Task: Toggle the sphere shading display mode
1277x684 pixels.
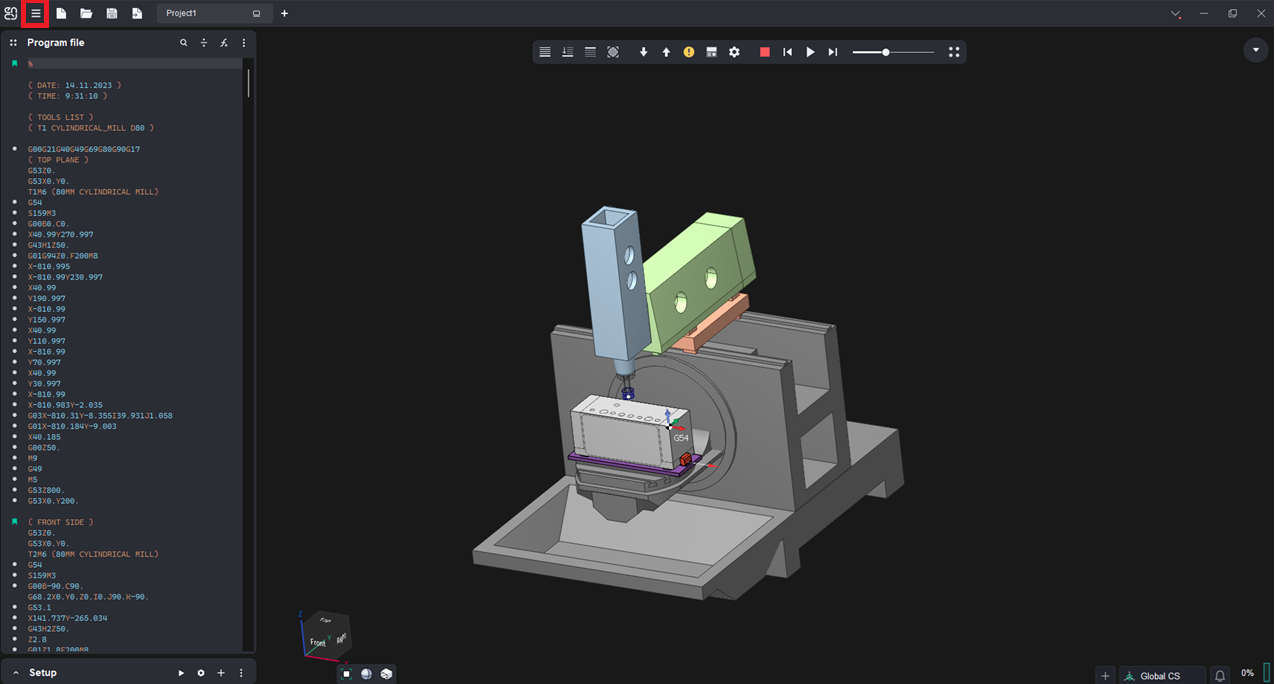Action: coord(366,674)
